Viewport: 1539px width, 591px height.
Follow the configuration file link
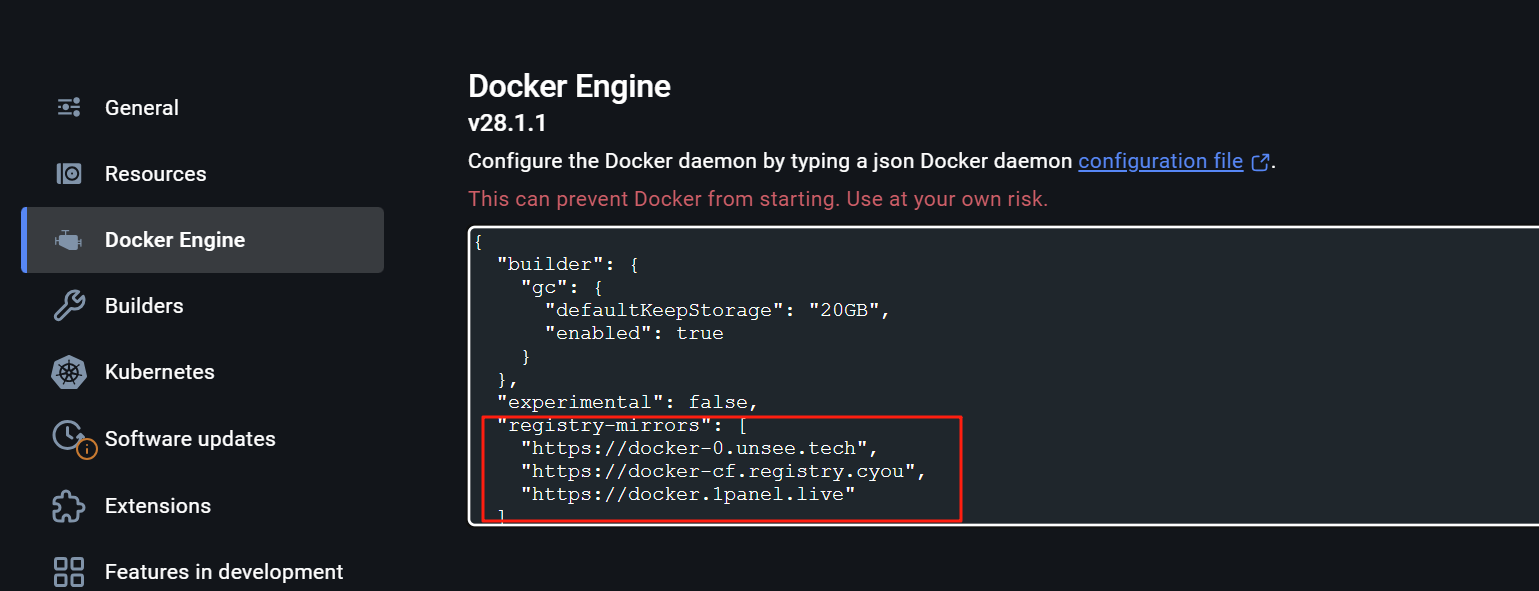1160,161
